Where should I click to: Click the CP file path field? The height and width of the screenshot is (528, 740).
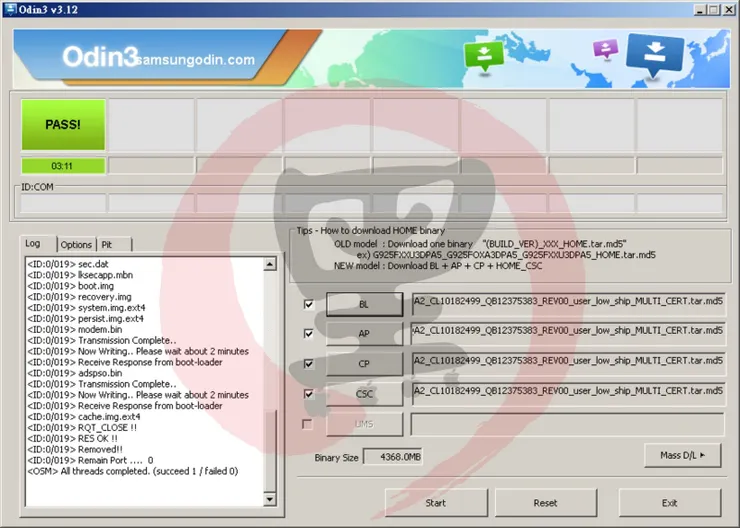(x=568, y=363)
